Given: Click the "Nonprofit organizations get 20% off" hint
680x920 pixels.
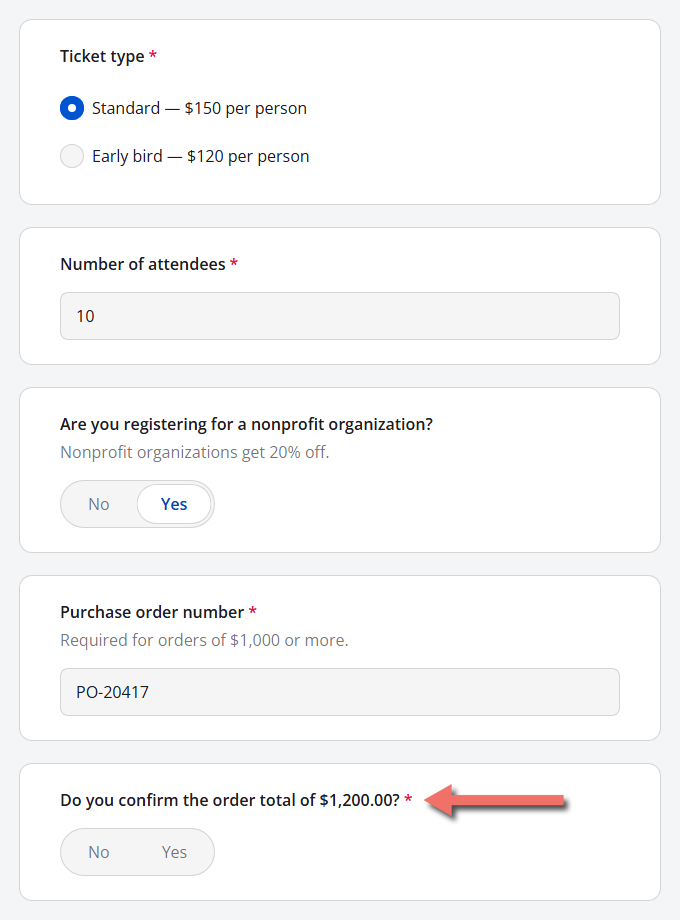Looking at the screenshot, I should [195, 452].
